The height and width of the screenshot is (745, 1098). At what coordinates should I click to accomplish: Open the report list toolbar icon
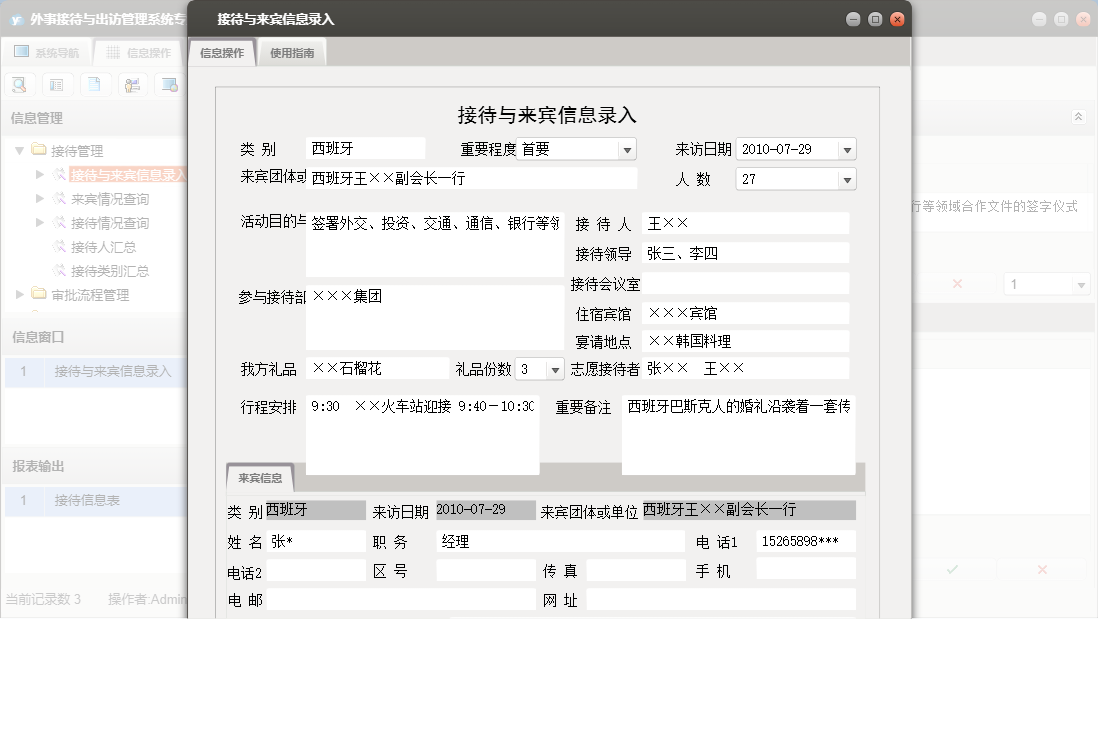(57, 84)
